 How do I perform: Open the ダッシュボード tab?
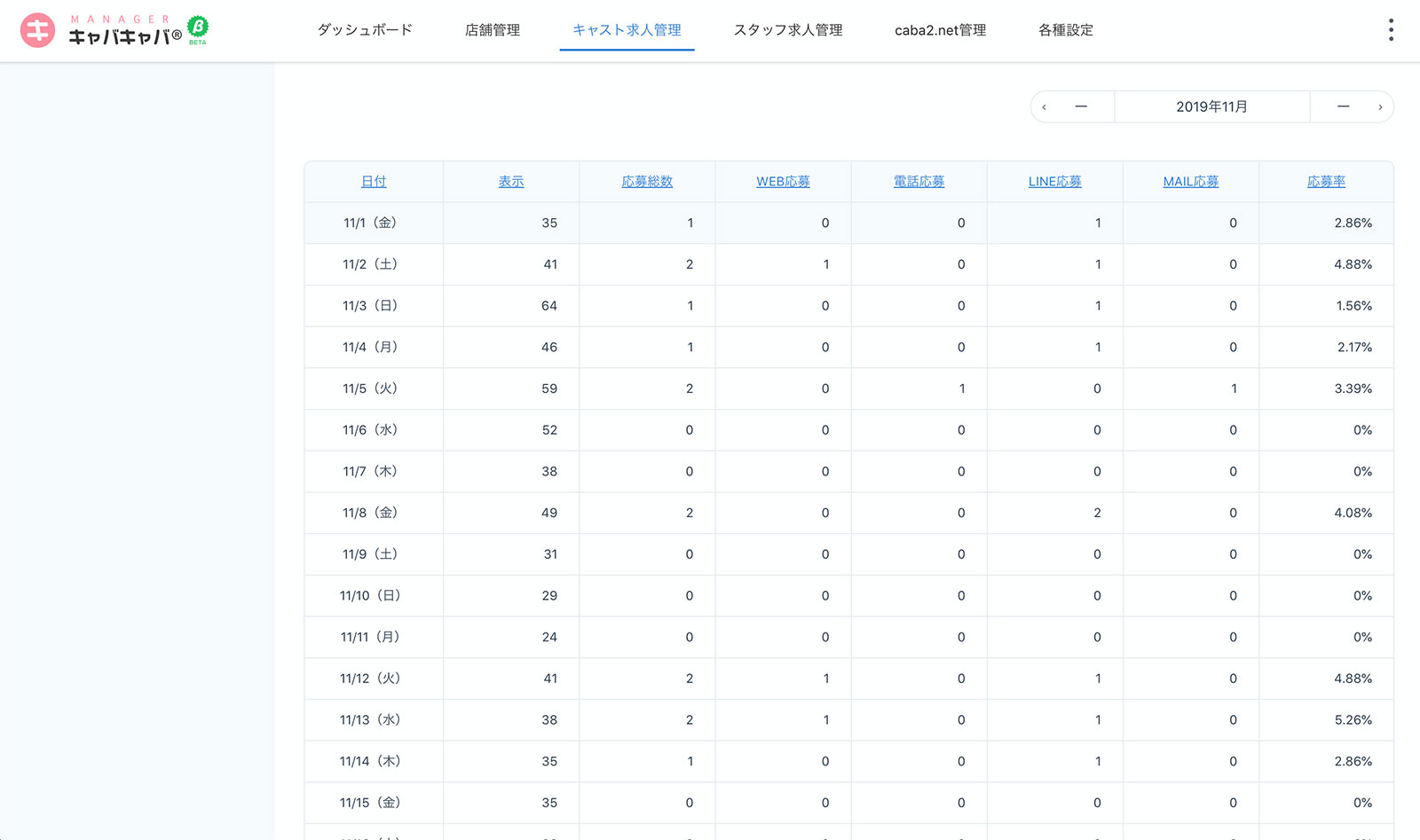tap(365, 30)
